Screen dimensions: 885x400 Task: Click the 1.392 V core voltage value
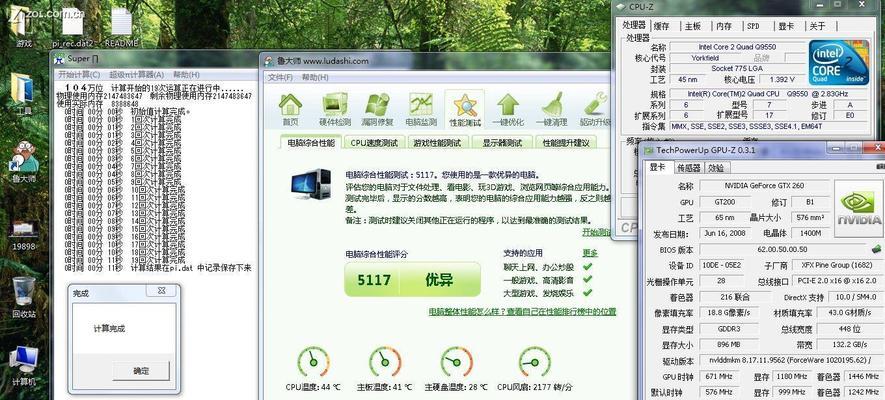pos(782,80)
